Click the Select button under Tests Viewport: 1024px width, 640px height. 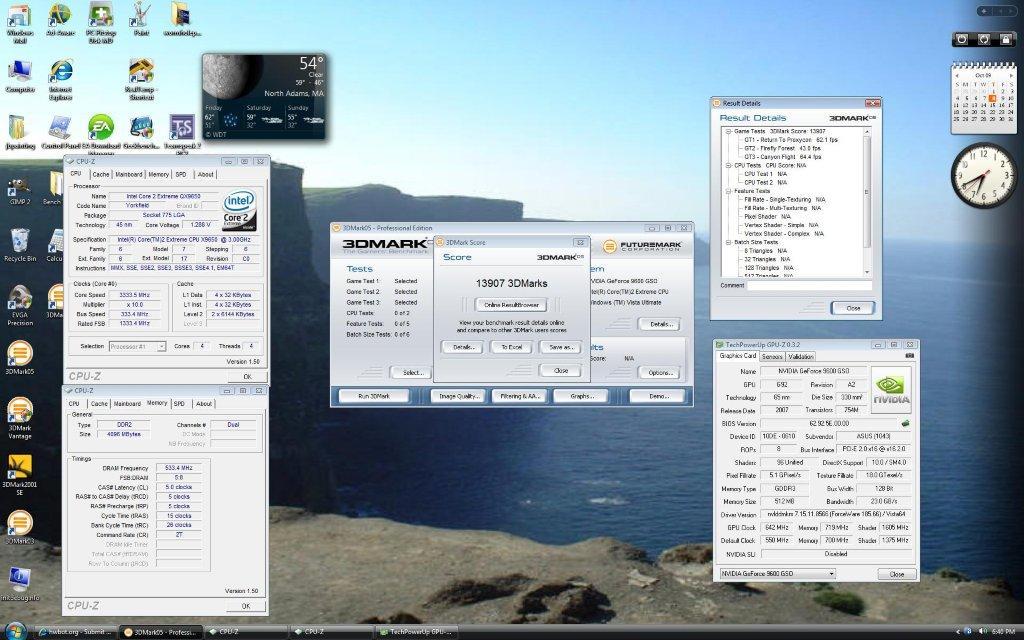411,373
